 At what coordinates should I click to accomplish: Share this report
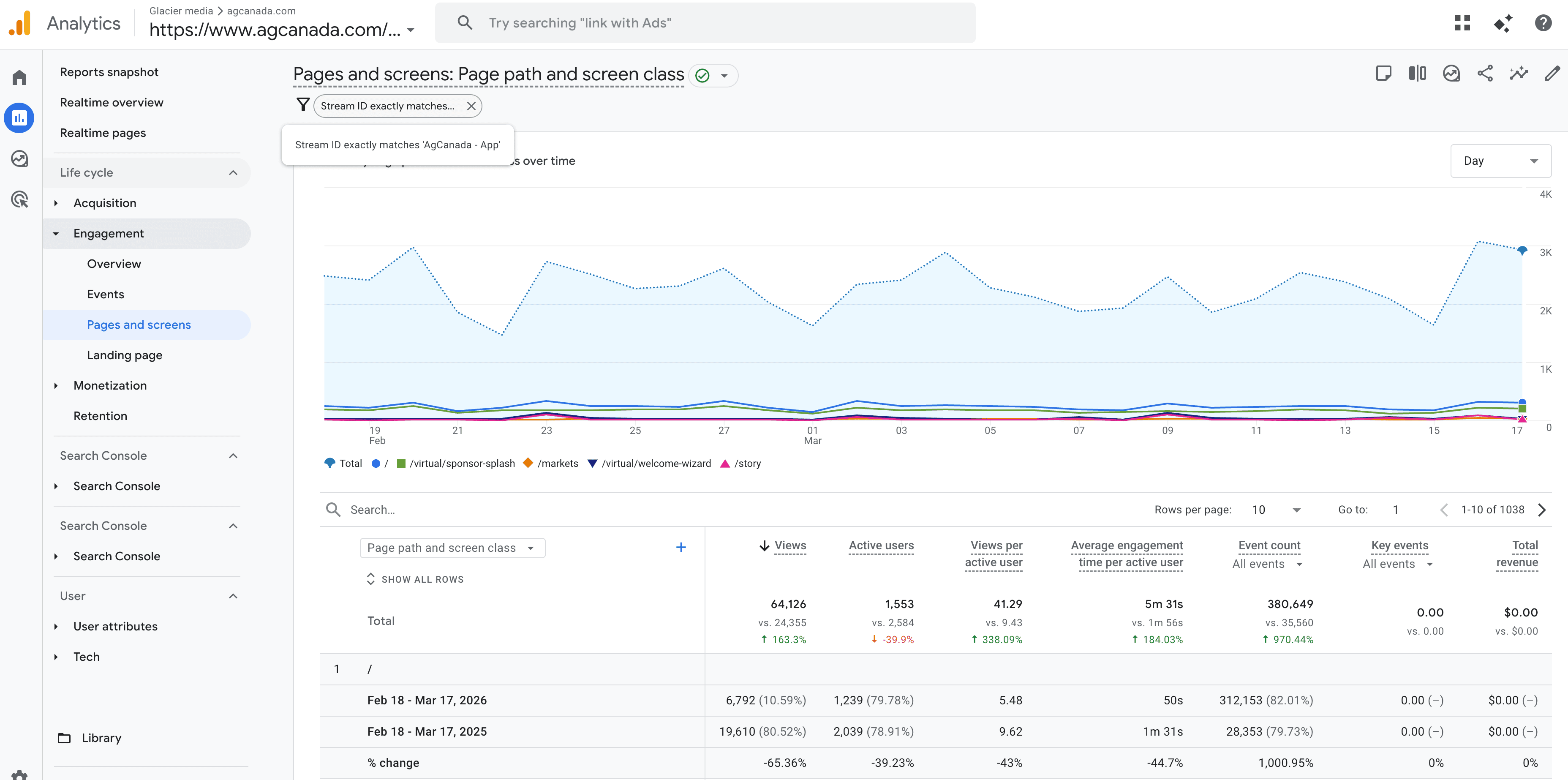1485,73
